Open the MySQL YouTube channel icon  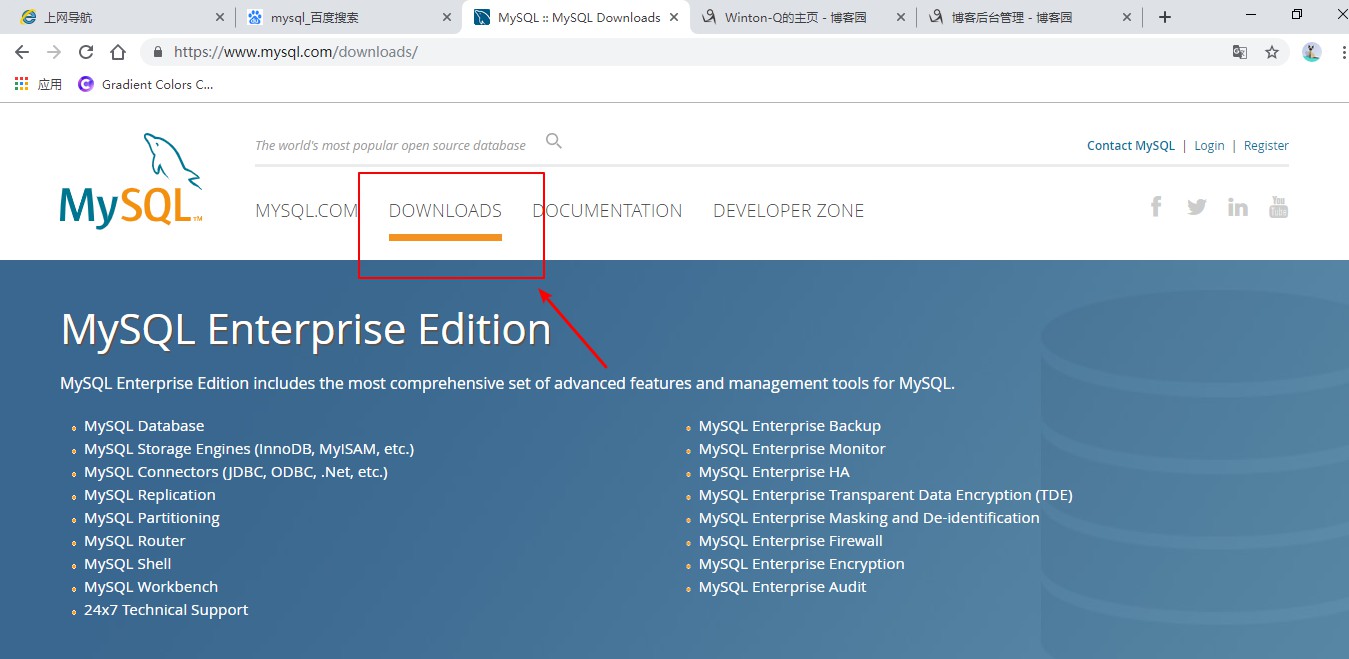pyautogui.click(x=1278, y=206)
